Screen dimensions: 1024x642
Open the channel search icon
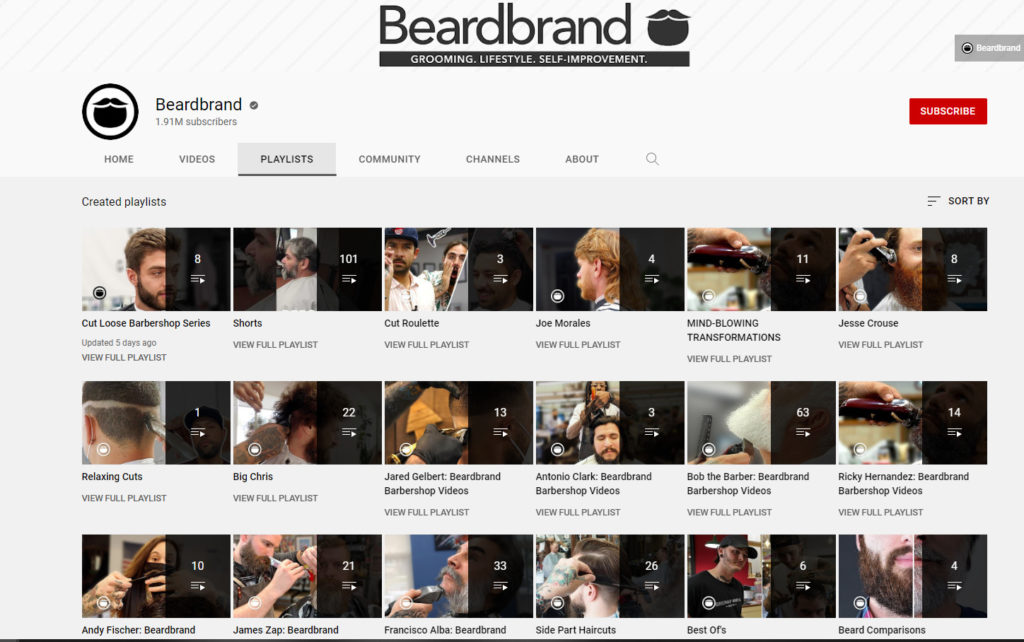coord(652,159)
